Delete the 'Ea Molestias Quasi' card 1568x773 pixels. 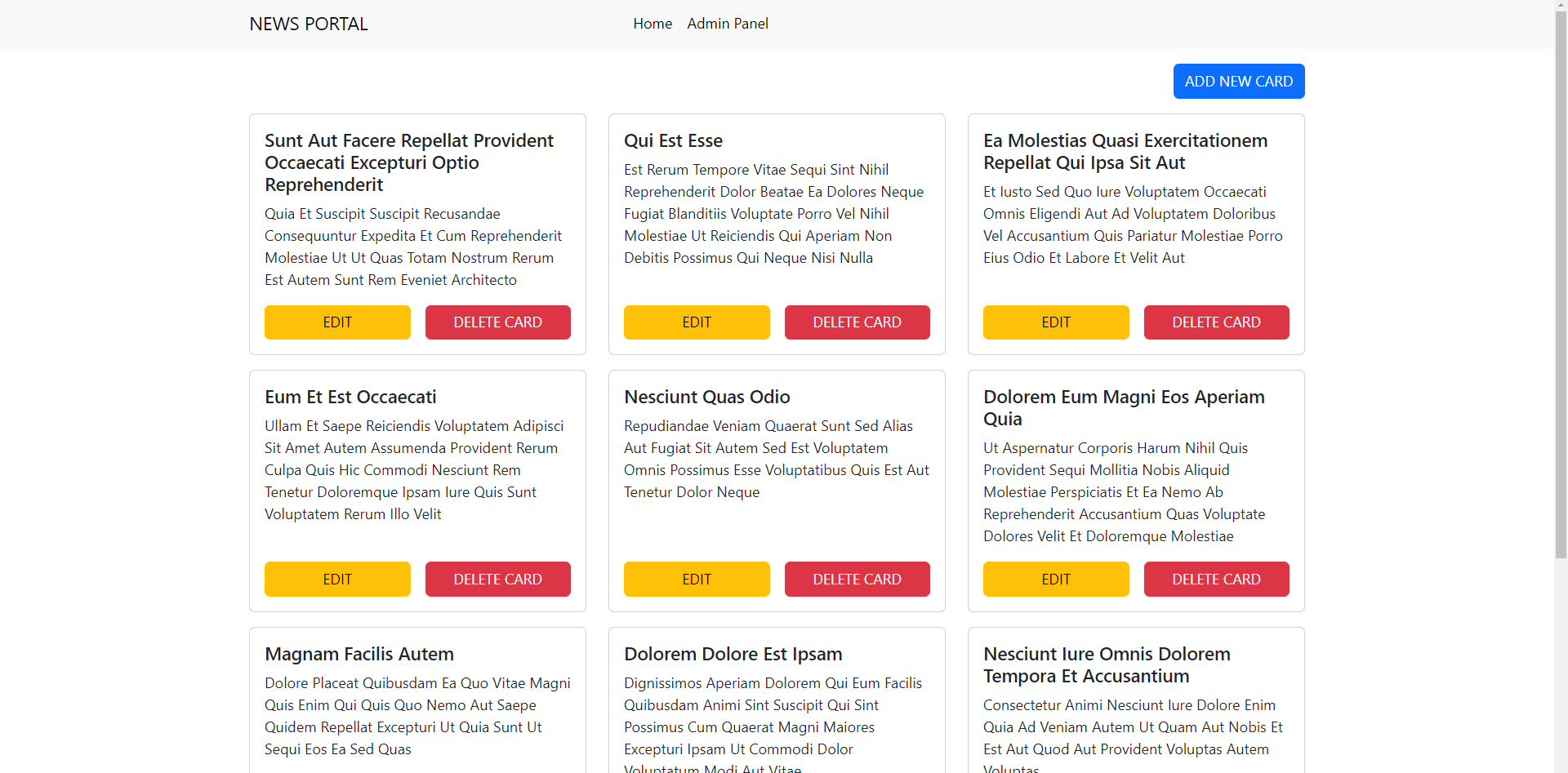[1216, 322]
